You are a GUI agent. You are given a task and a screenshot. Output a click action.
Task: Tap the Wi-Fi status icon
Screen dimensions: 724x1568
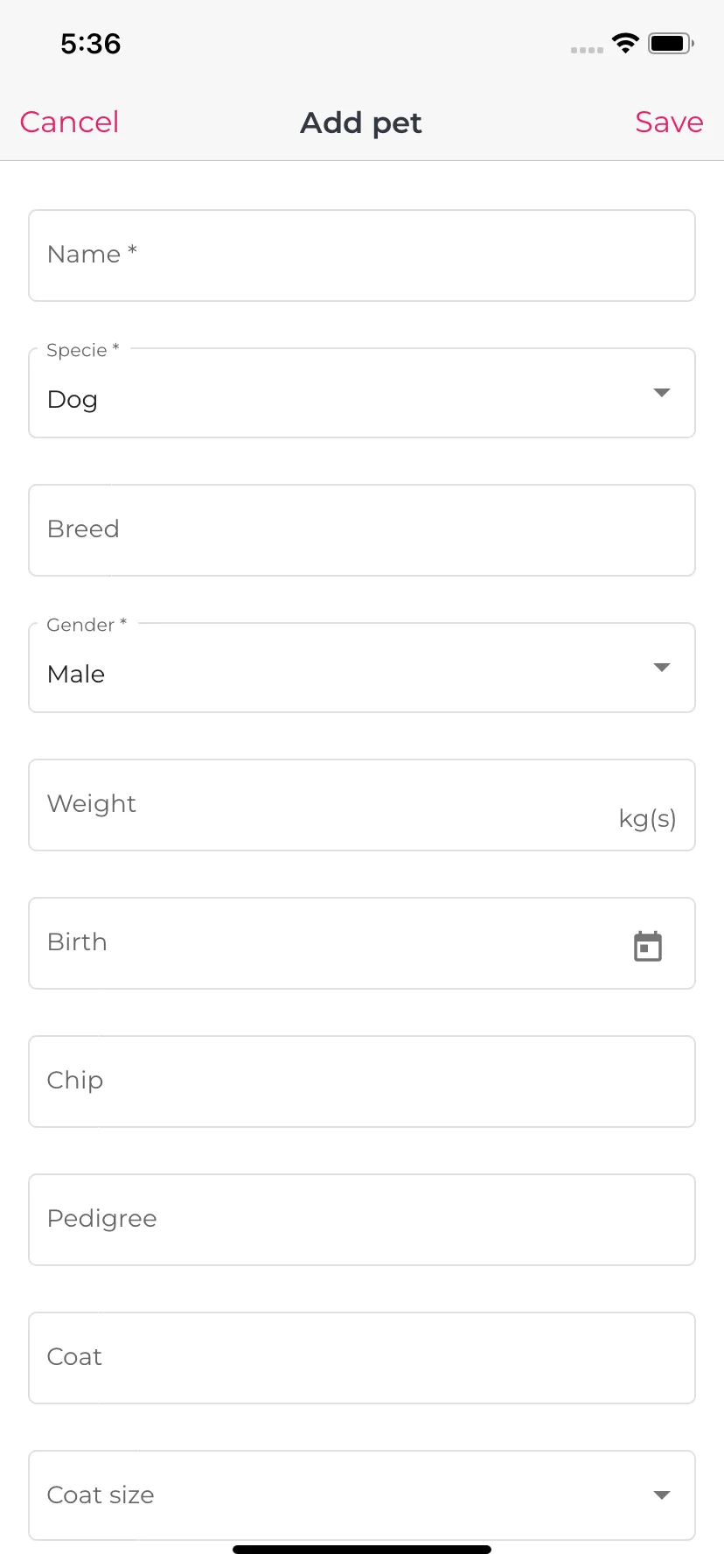(625, 43)
